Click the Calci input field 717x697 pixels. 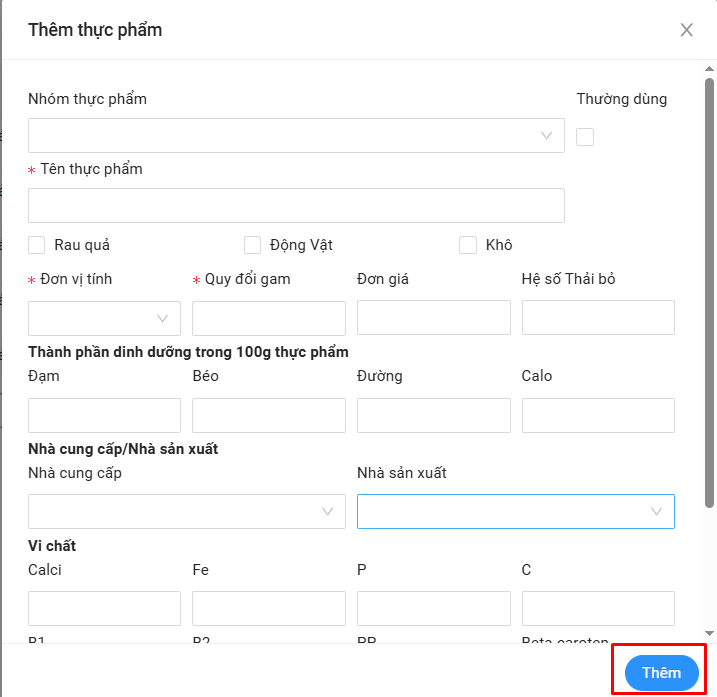point(104,608)
